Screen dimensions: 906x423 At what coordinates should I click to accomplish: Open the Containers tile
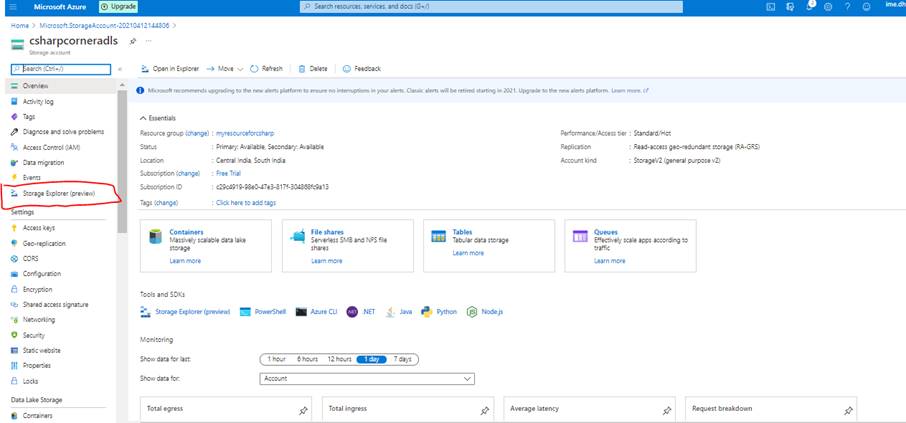pyautogui.click(x=206, y=246)
